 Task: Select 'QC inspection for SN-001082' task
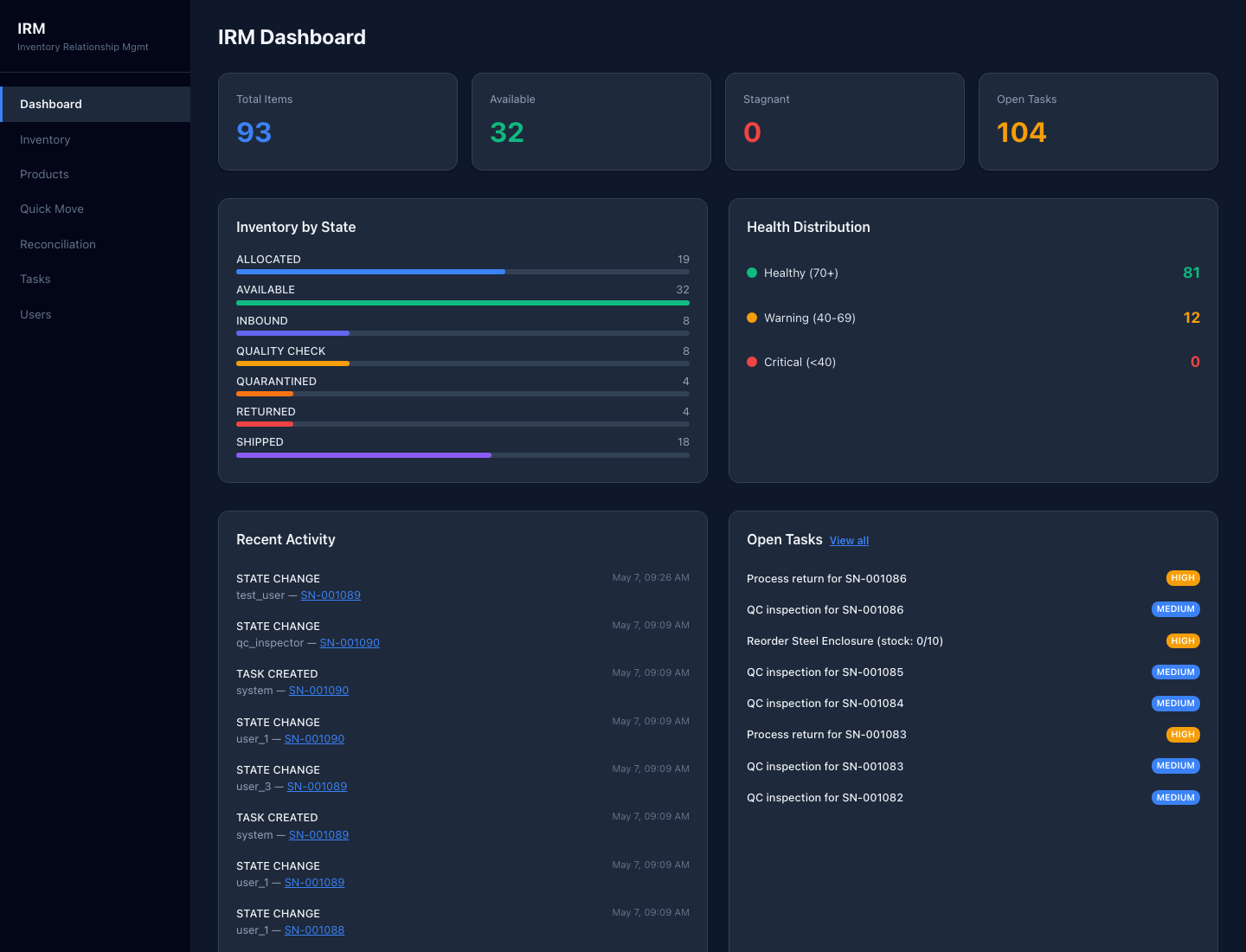point(825,798)
